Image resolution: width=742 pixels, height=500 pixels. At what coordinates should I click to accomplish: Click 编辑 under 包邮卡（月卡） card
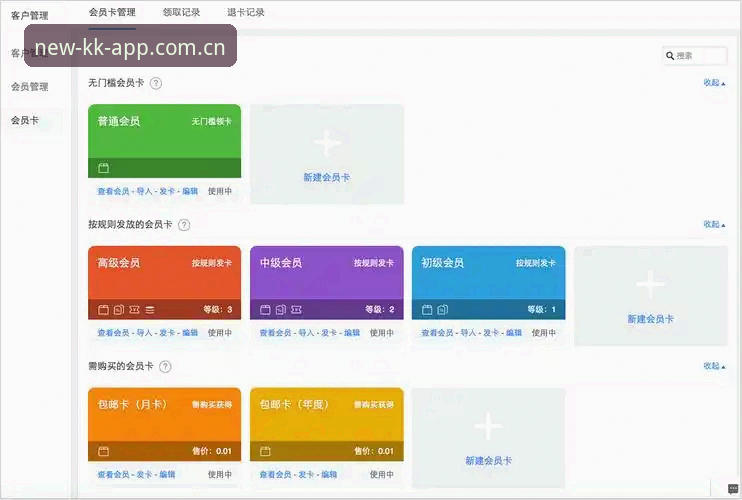(167, 474)
